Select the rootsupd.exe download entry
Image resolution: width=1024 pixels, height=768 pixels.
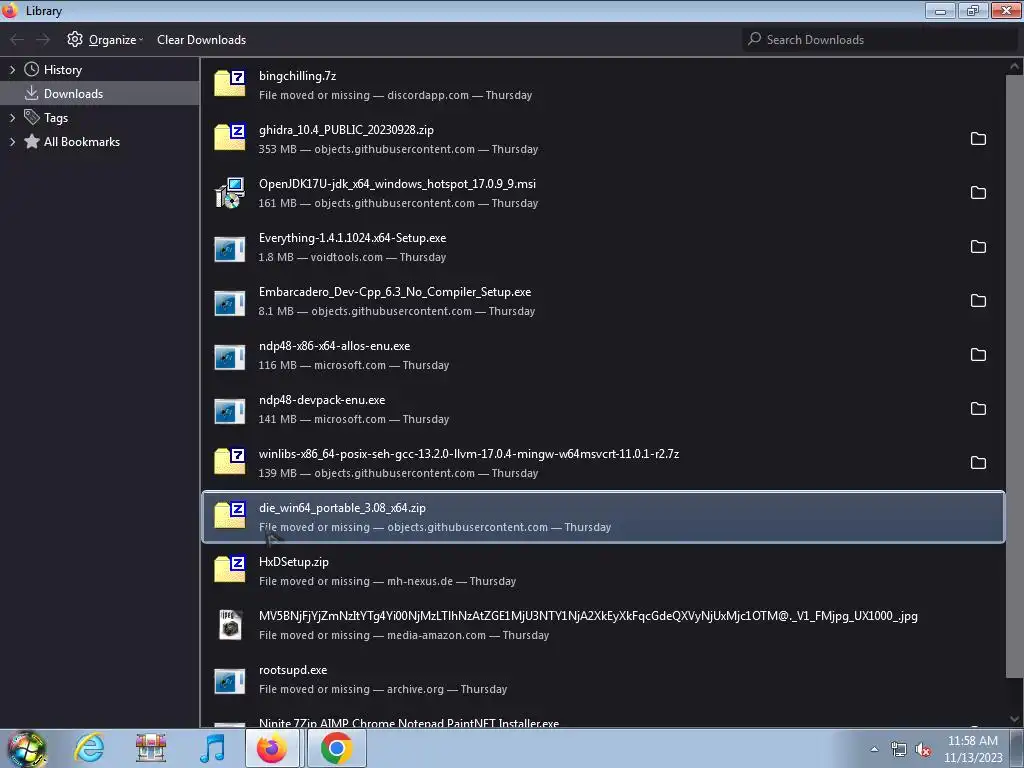point(603,679)
